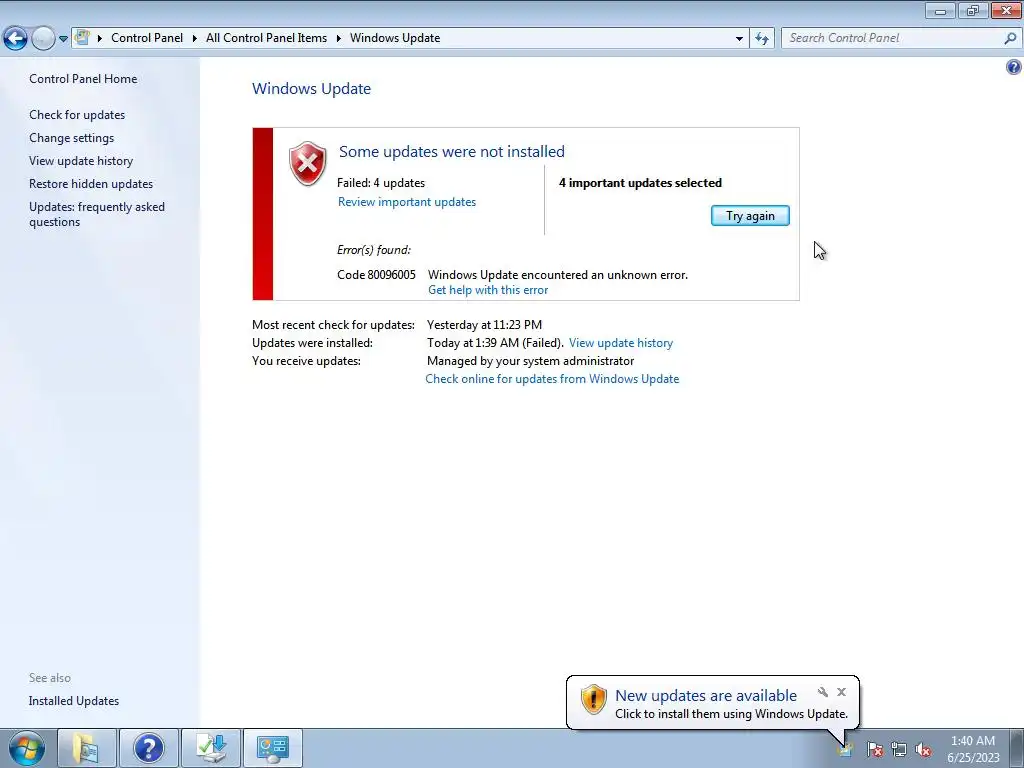Click the New updates are available balloon title
1024x768 pixels.
point(706,696)
